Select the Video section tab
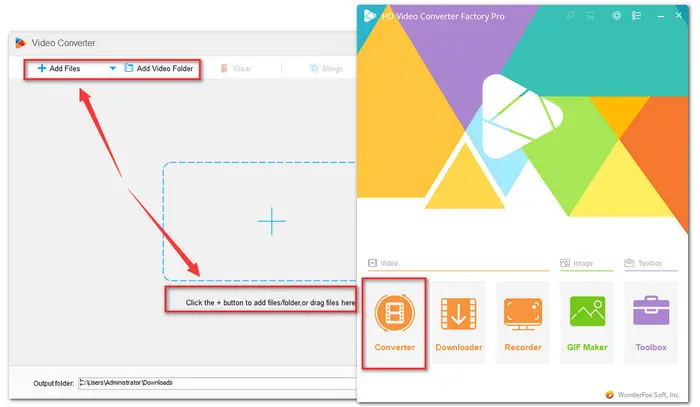Screen dimensions: 700x407 pos(383,263)
